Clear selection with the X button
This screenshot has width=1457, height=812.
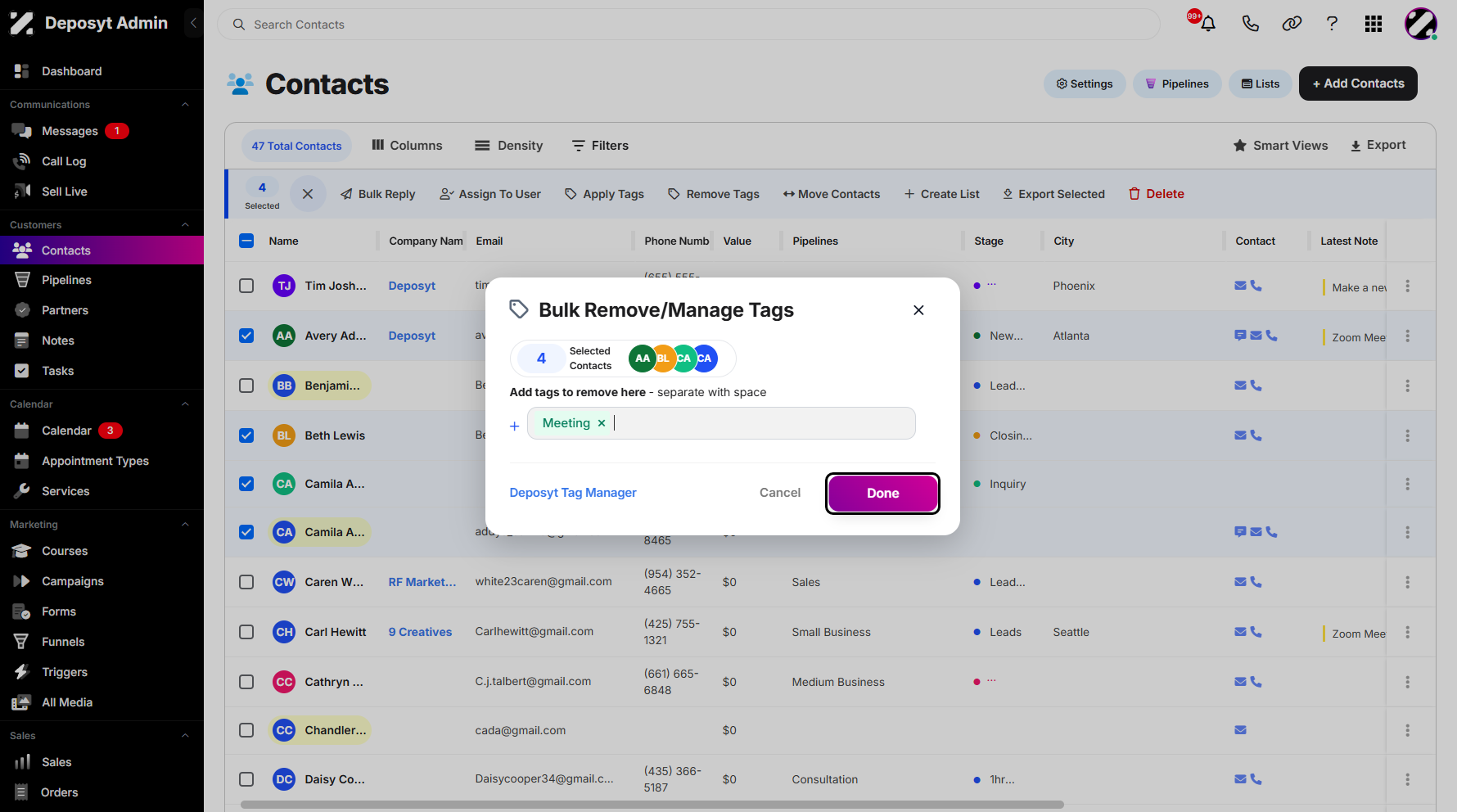point(308,194)
